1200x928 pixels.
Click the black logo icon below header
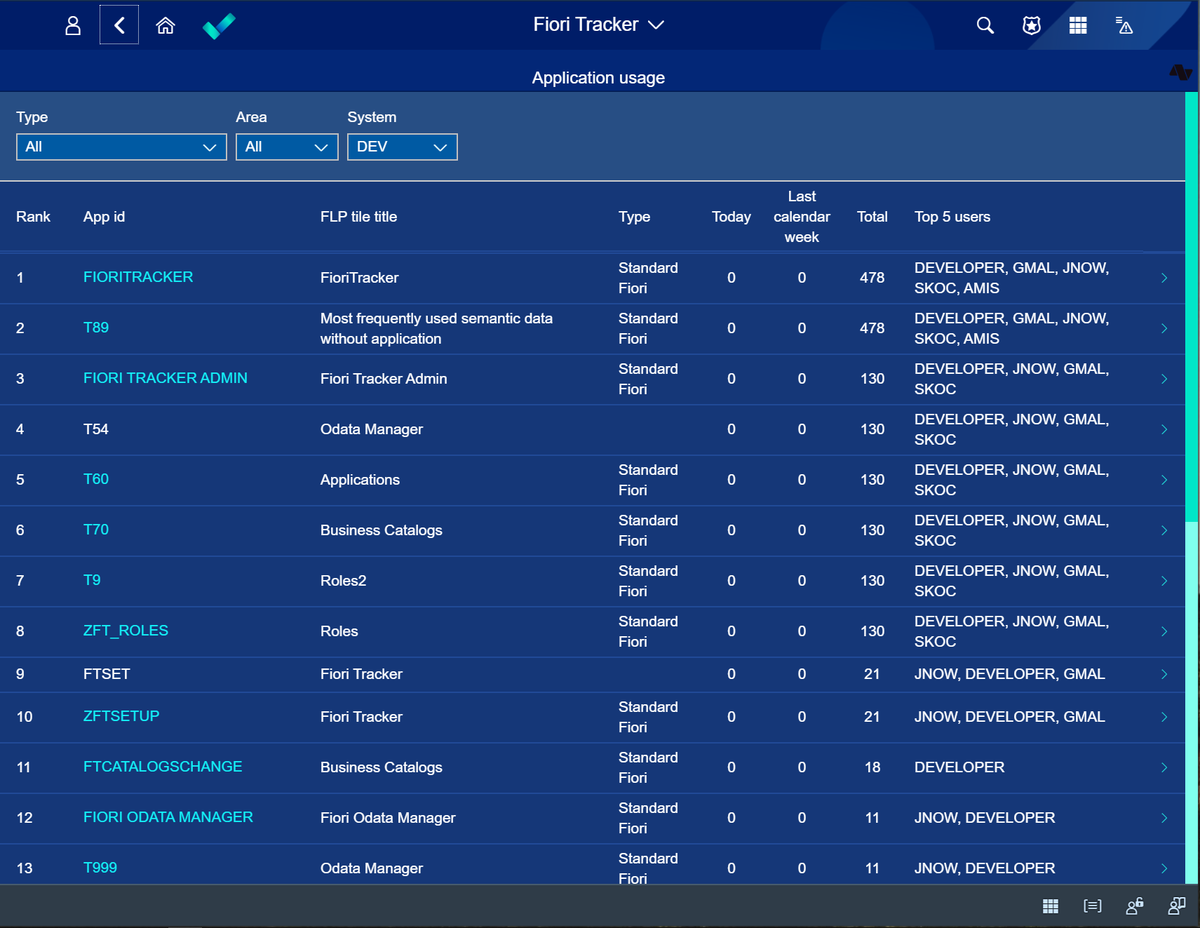click(x=1181, y=72)
